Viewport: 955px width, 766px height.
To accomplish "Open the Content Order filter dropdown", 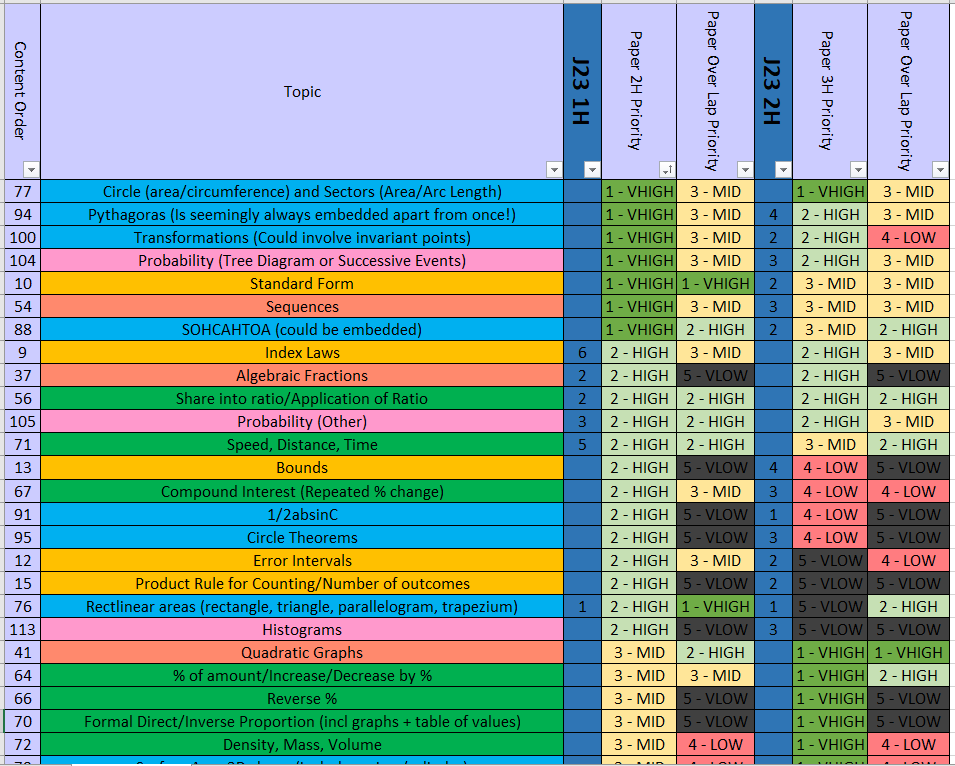I will [x=30, y=169].
